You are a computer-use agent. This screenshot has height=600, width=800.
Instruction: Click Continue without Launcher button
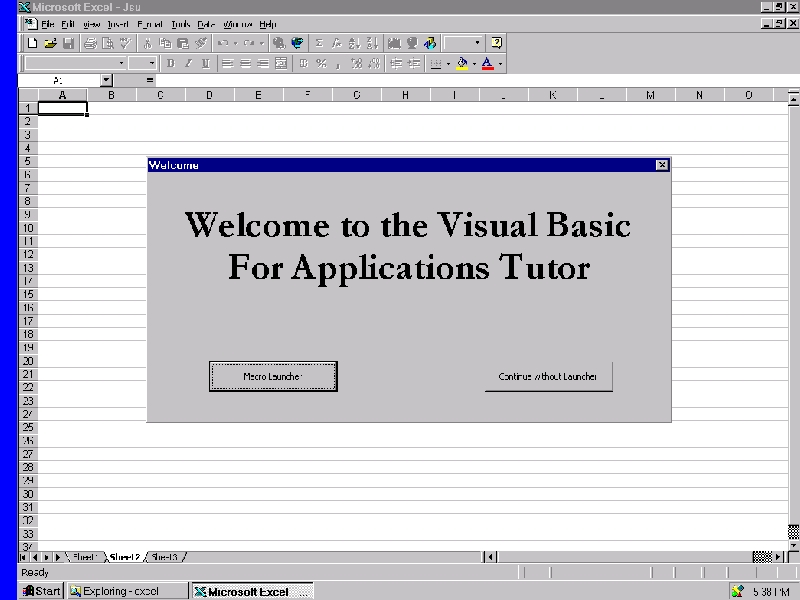(x=548, y=377)
